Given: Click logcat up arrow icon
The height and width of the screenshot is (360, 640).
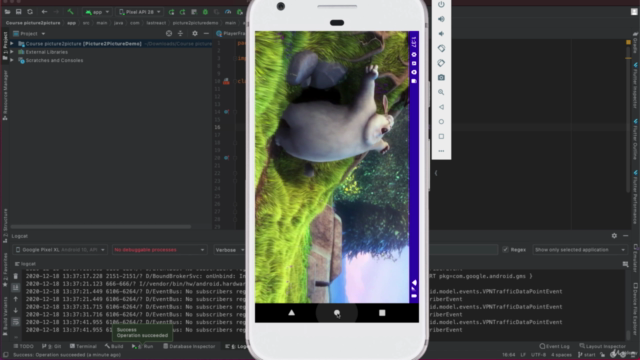Looking at the screenshot, I should point(16,299).
